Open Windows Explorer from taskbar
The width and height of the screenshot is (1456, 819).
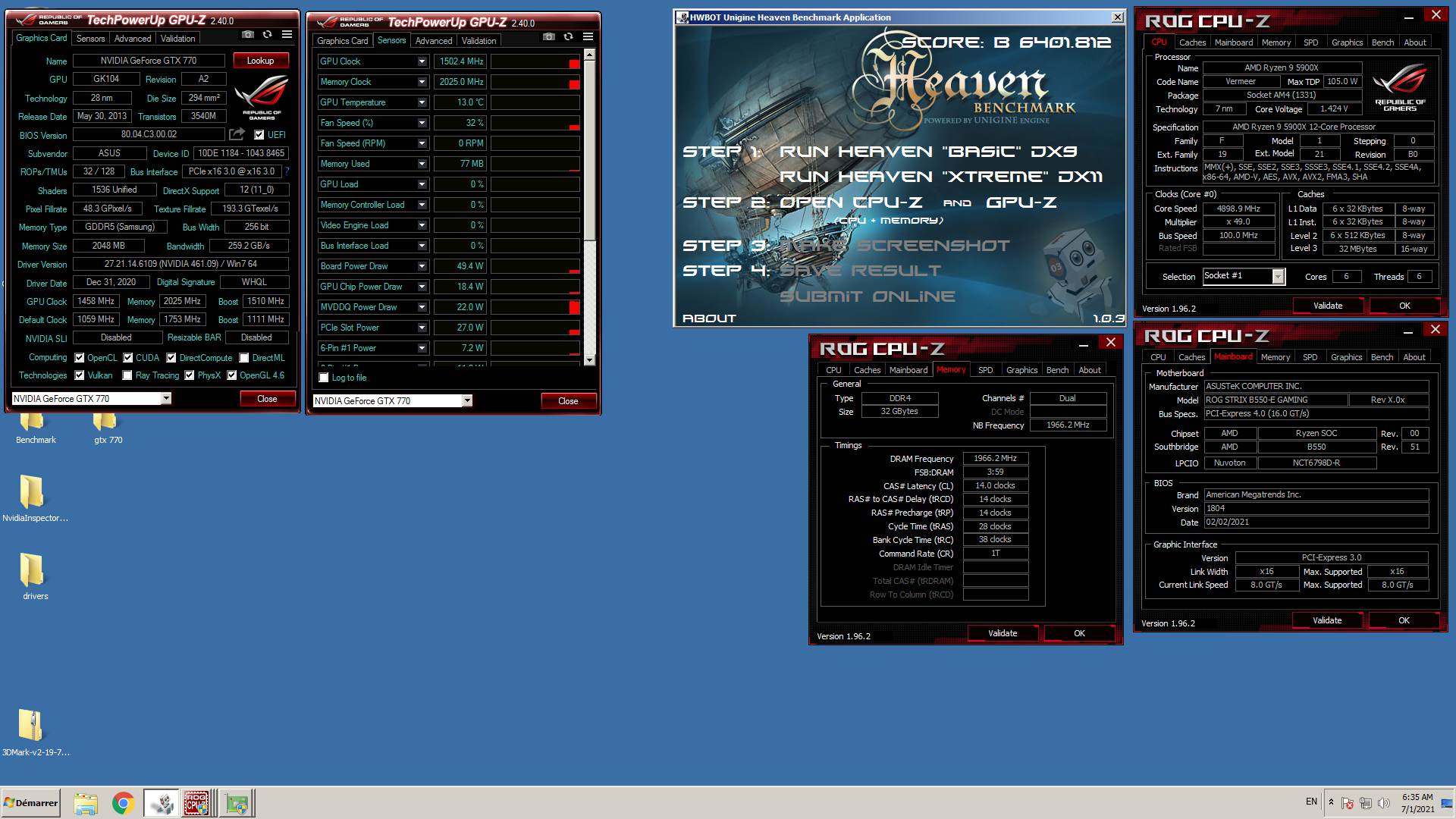[x=86, y=803]
